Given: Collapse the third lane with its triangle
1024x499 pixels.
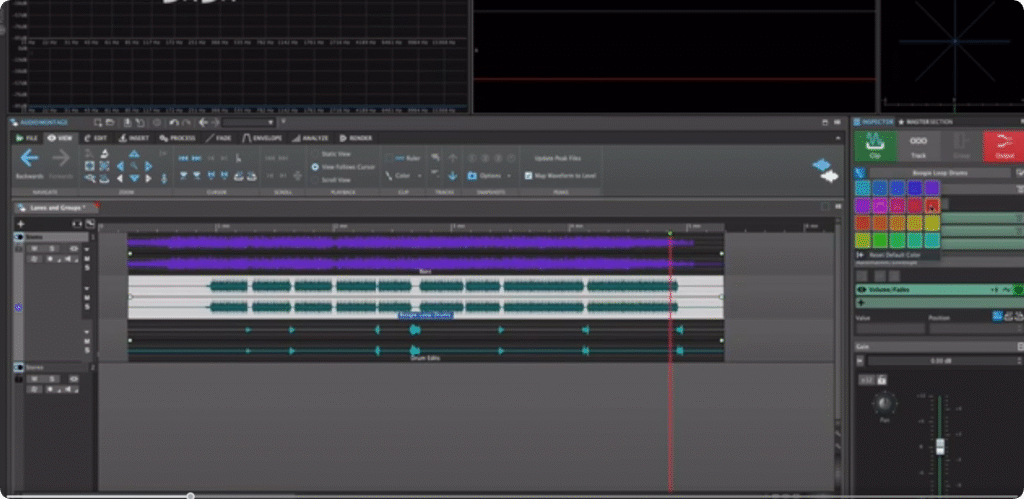Looking at the screenshot, I should point(87,332).
